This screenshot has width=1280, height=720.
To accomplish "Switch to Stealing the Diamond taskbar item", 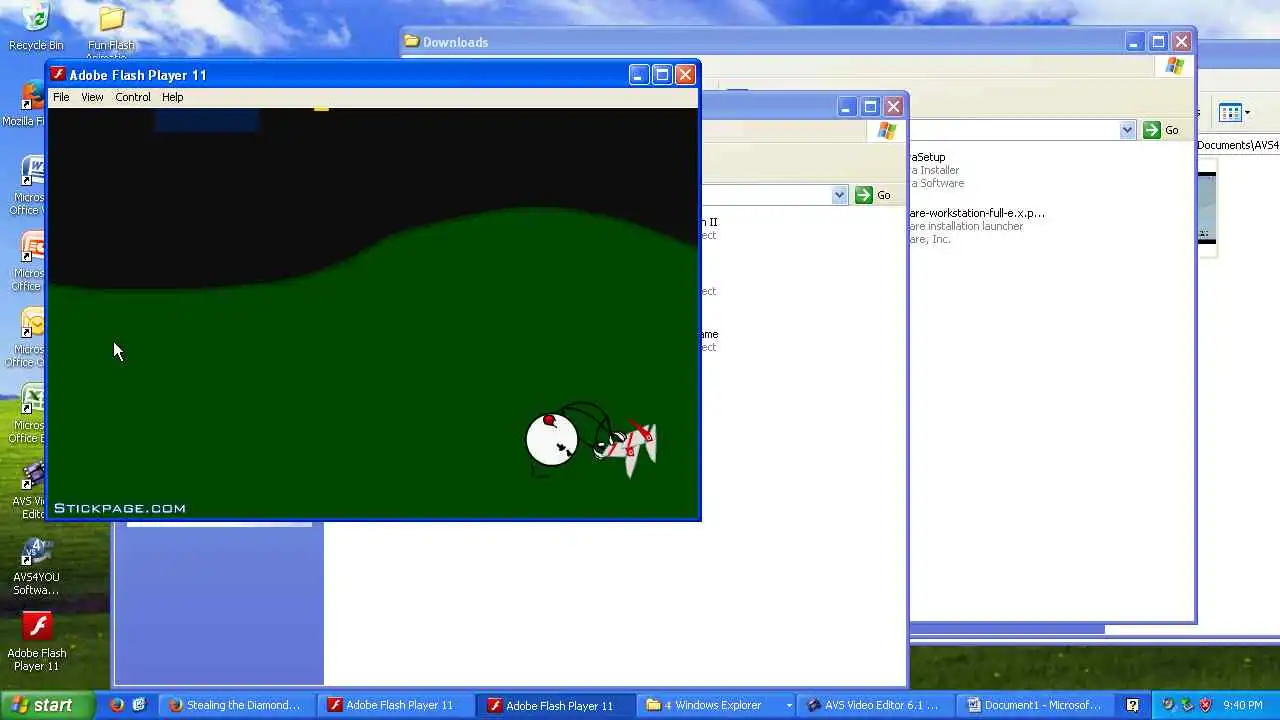I will click(x=236, y=705).
